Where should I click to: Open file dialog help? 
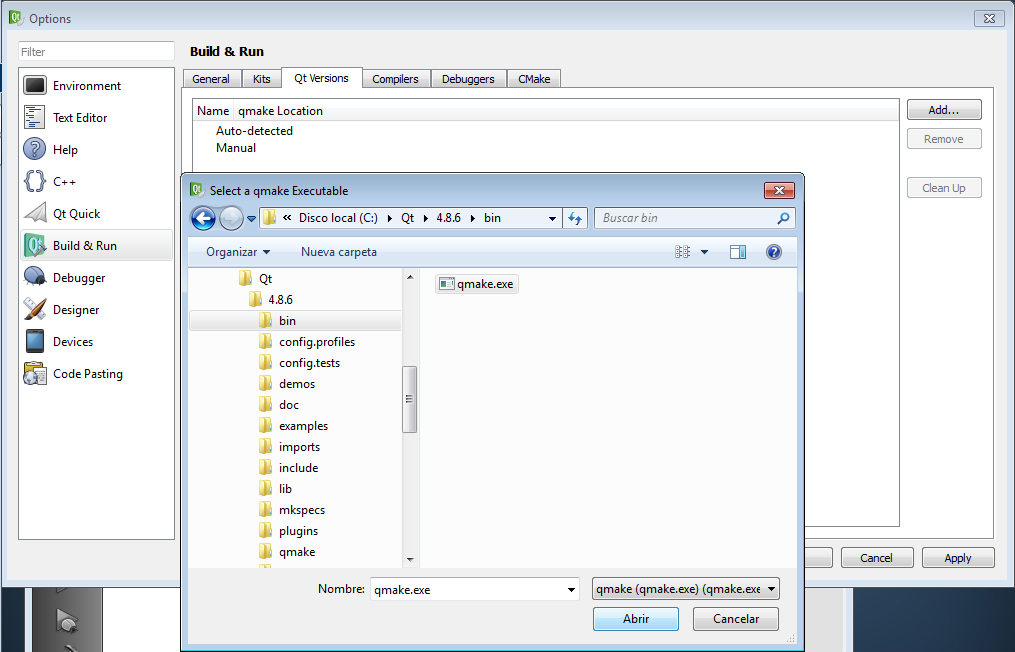click(x=774, y=252)
